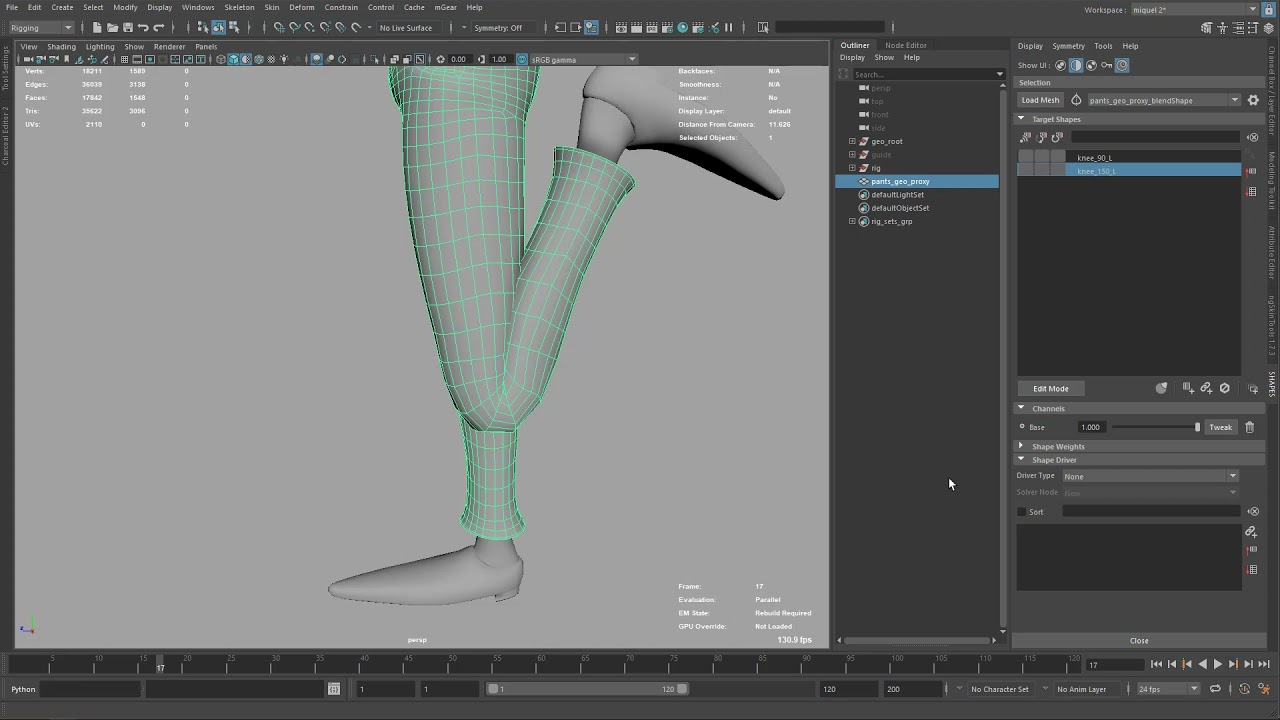The height and width of the screenshot is (720, 1280).
Task: Toggle the half-circle Show UI button
Action: pyautogui.click(x=1076, y=66)
